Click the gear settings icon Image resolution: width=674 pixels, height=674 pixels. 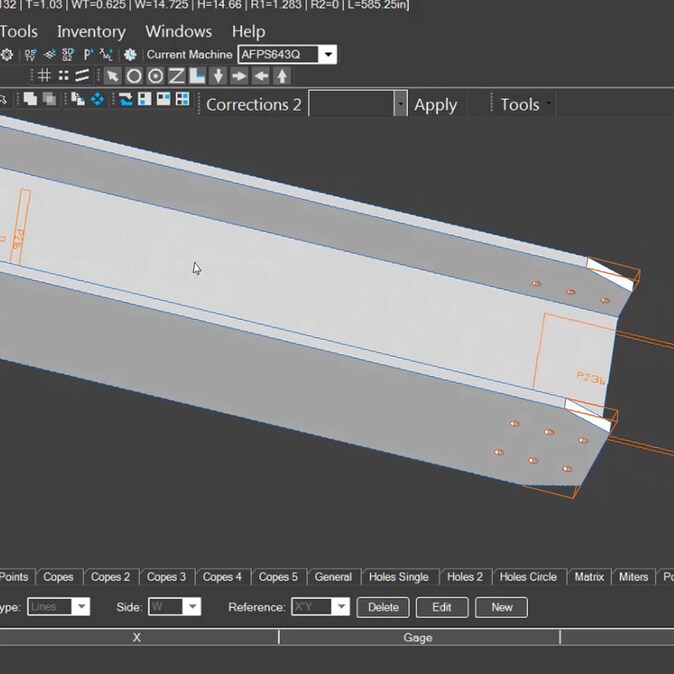[x=7, y=55]
